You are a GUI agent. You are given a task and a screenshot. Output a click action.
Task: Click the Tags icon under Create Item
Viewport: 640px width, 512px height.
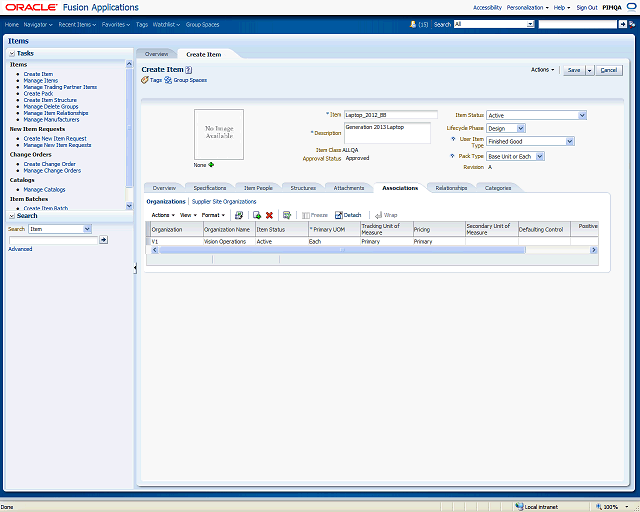tap(146, 79)
